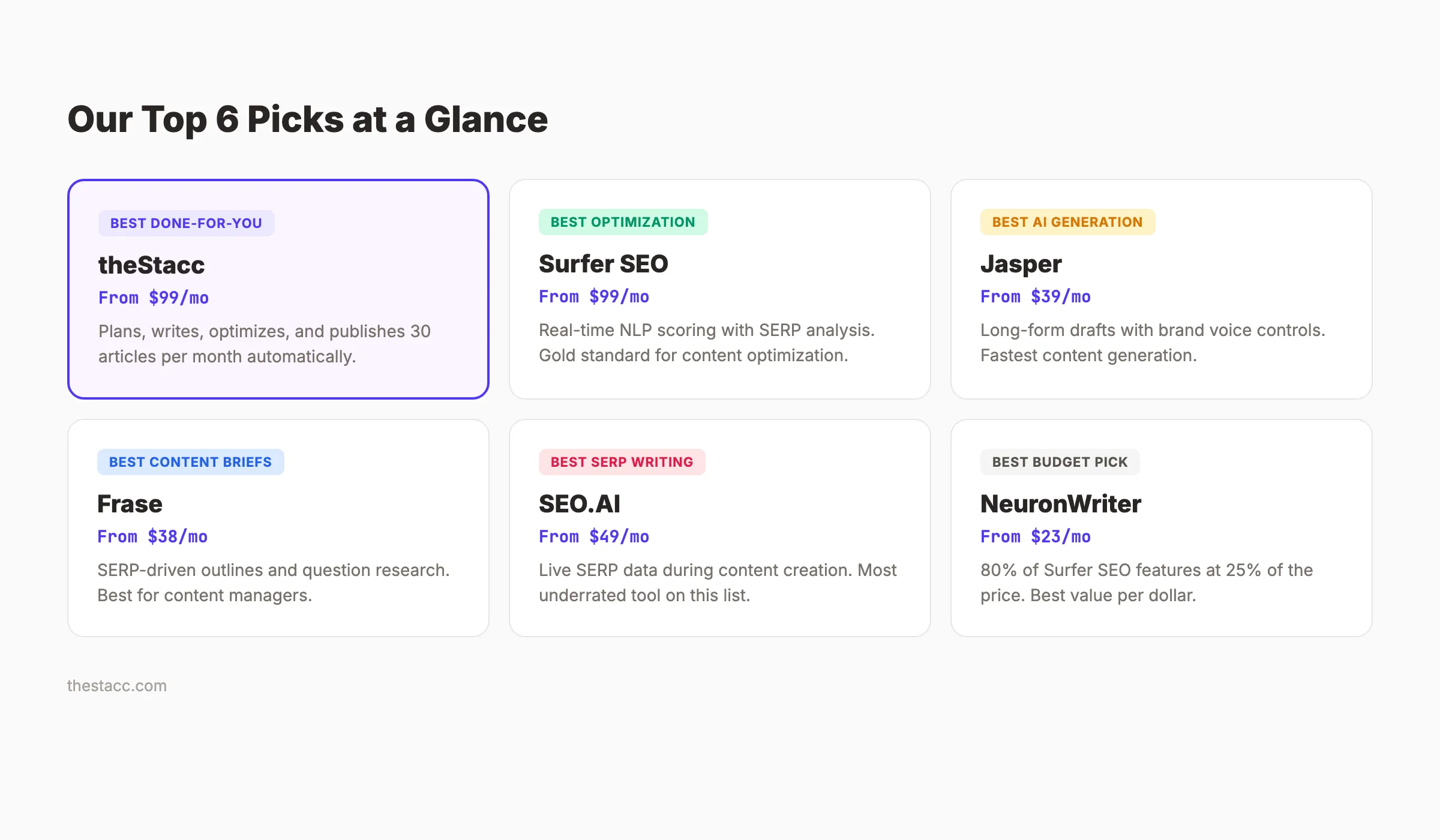Click SEO.AI's From $49/mo price
Image resolution: width=1440 pixels, height=840 pixels.
(x=593, y=536)
